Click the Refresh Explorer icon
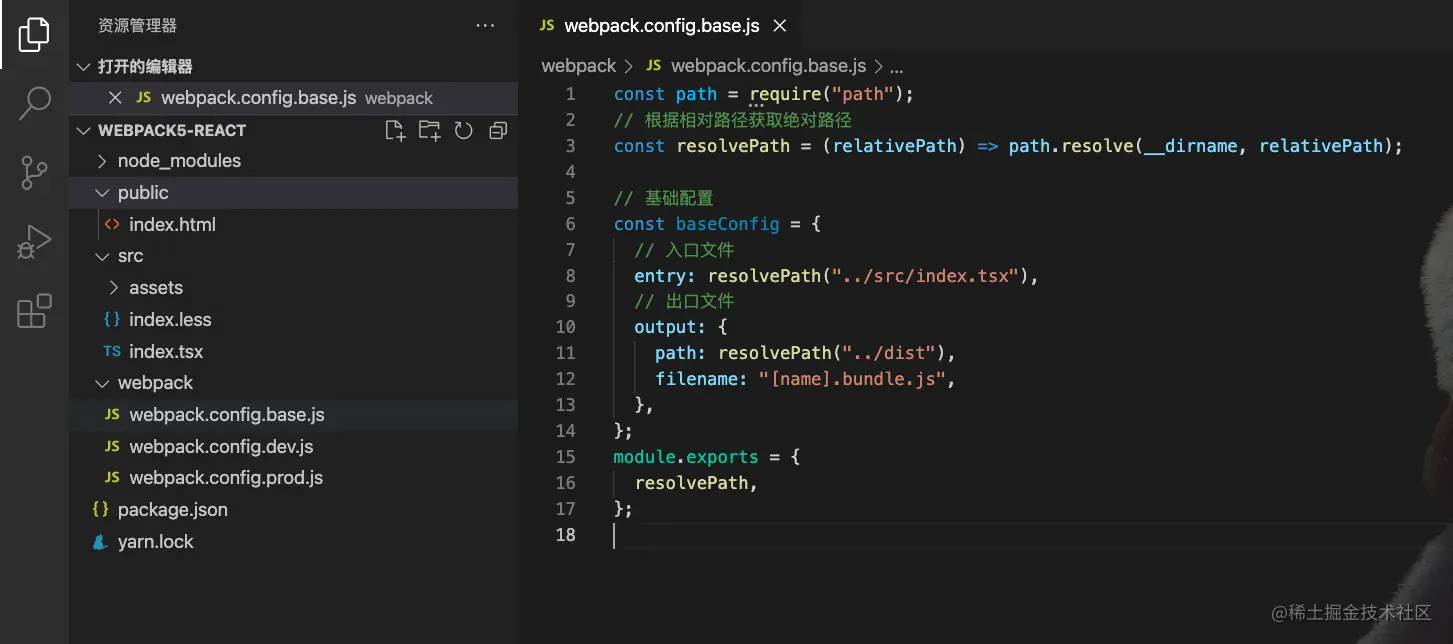 pyautogui.click(x=464, y=131)
